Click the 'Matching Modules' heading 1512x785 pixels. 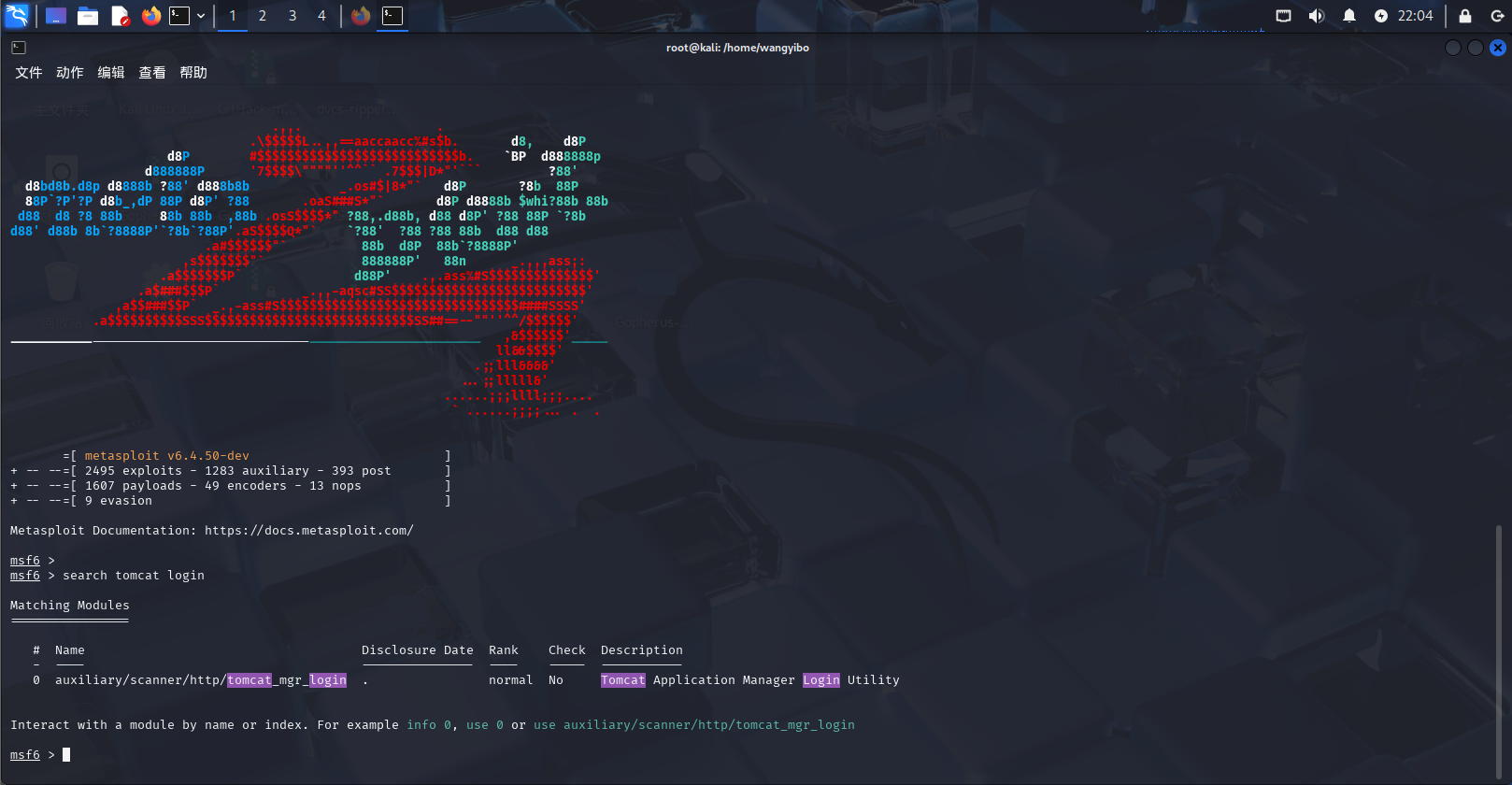coord(70,606)
